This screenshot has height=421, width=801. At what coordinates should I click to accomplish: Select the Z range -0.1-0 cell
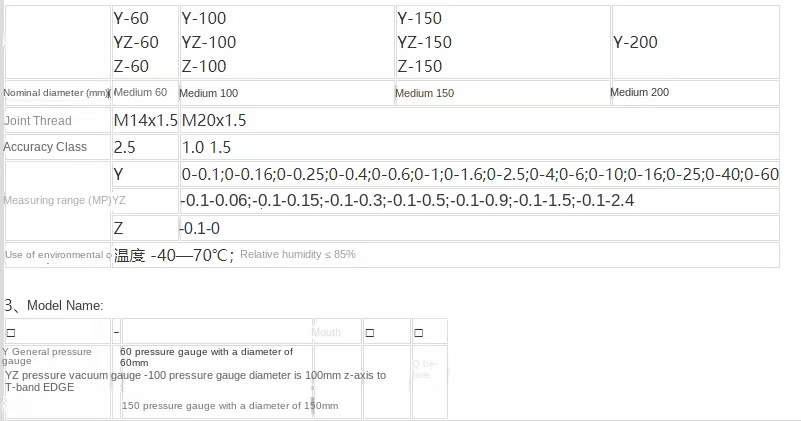tap(479, 228)
